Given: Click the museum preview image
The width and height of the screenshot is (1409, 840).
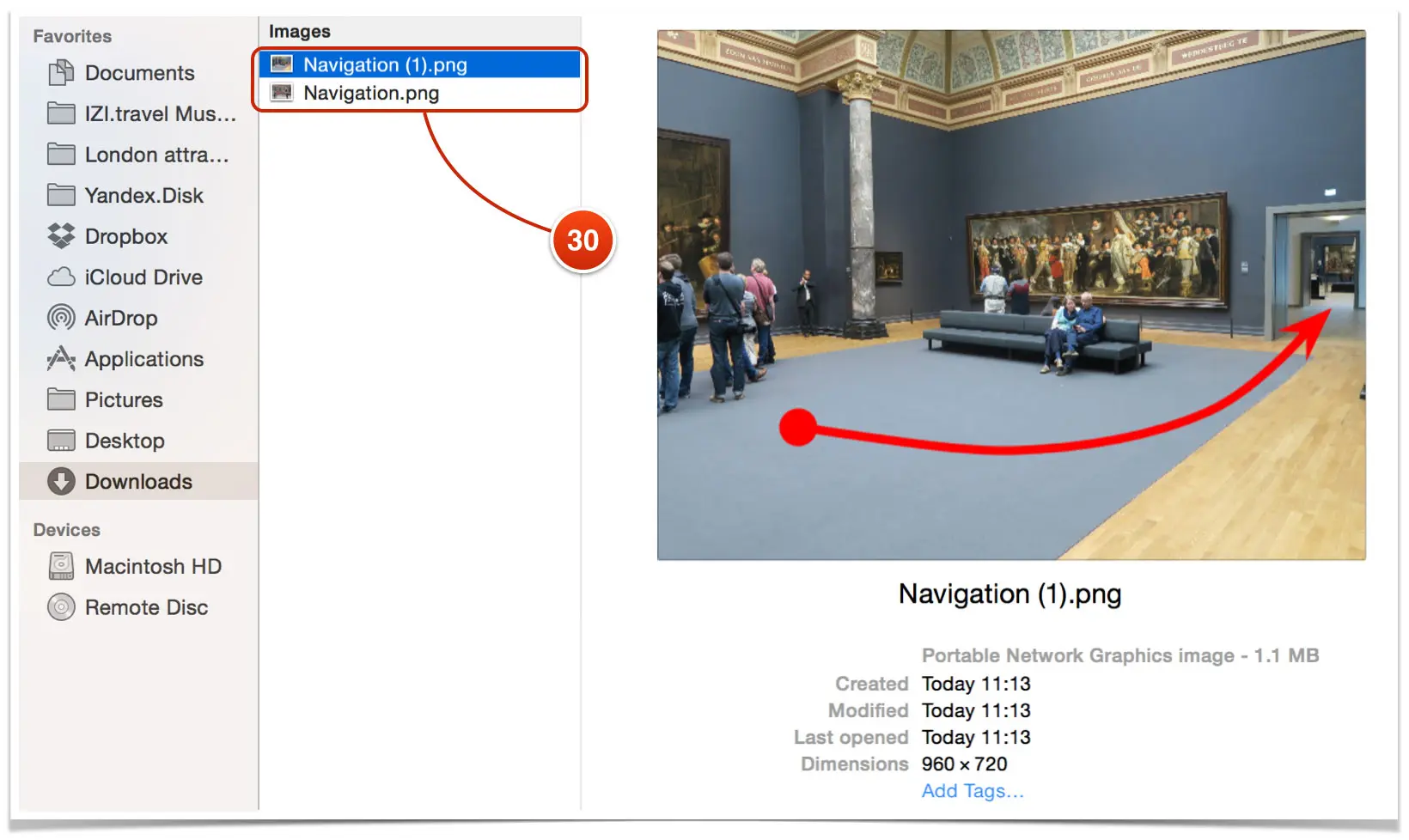Looking at the screenshot, I should tap(1011, 295).
